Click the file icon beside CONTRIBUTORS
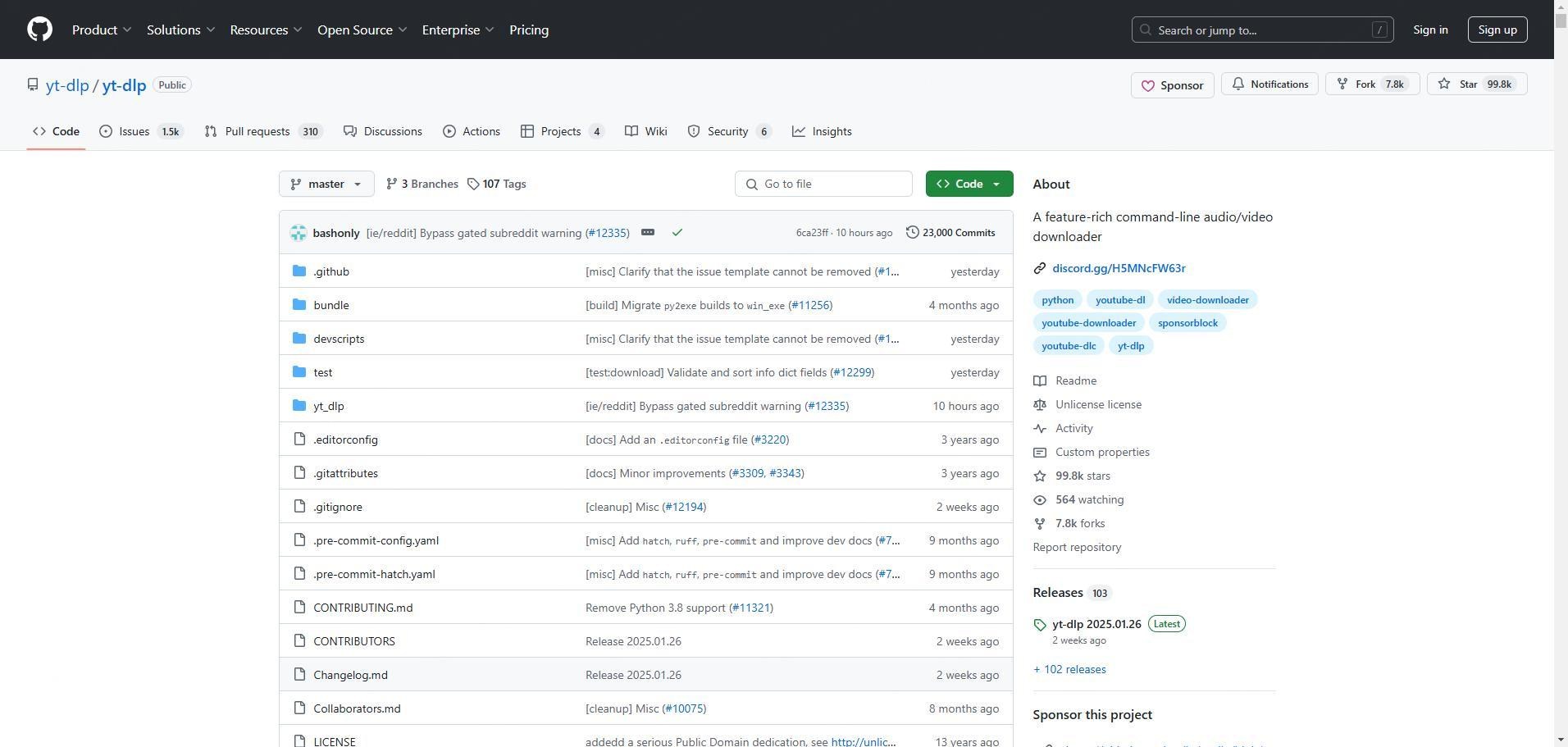 [299, 640]
